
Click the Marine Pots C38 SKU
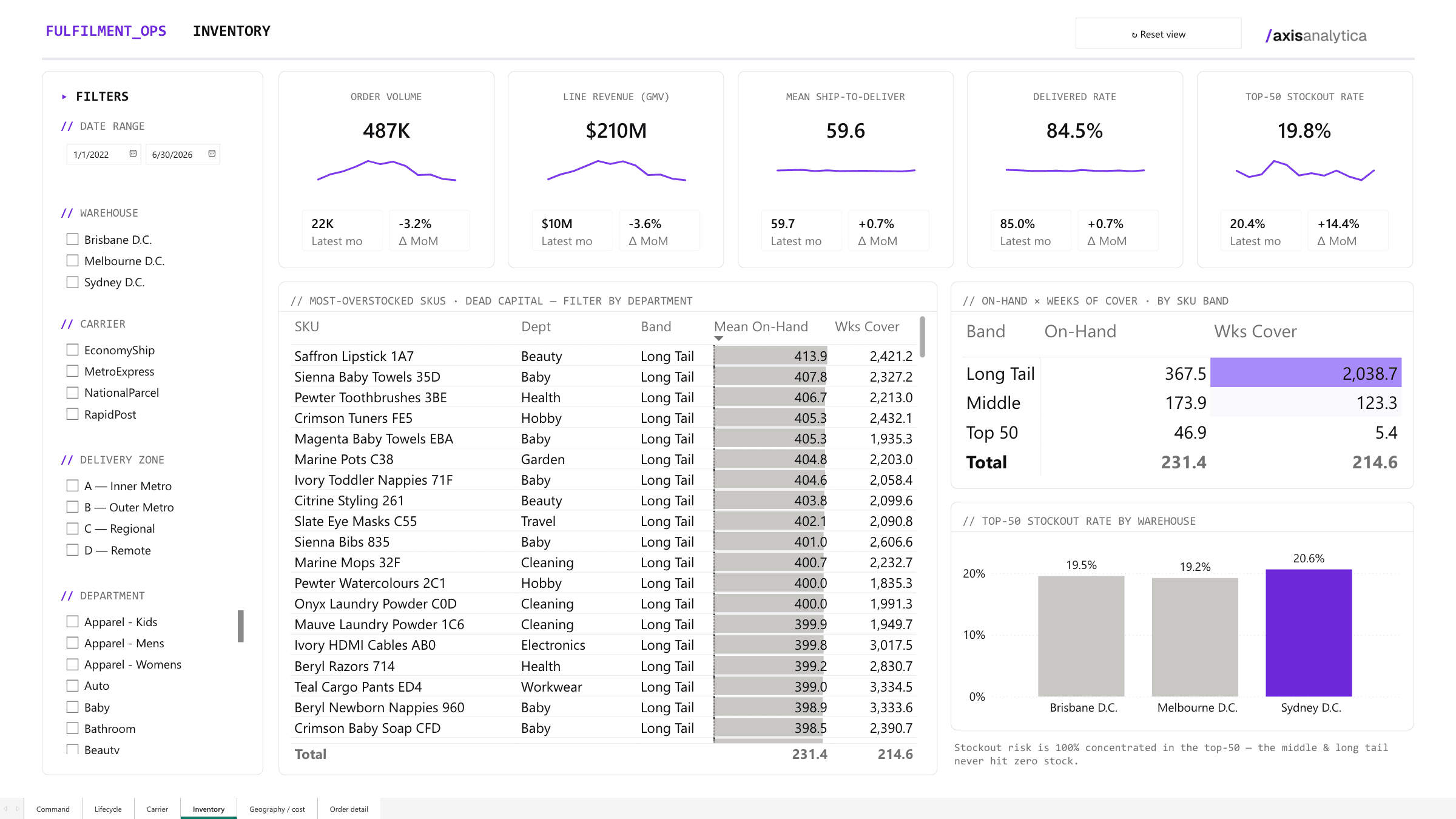tap(343, 459)
